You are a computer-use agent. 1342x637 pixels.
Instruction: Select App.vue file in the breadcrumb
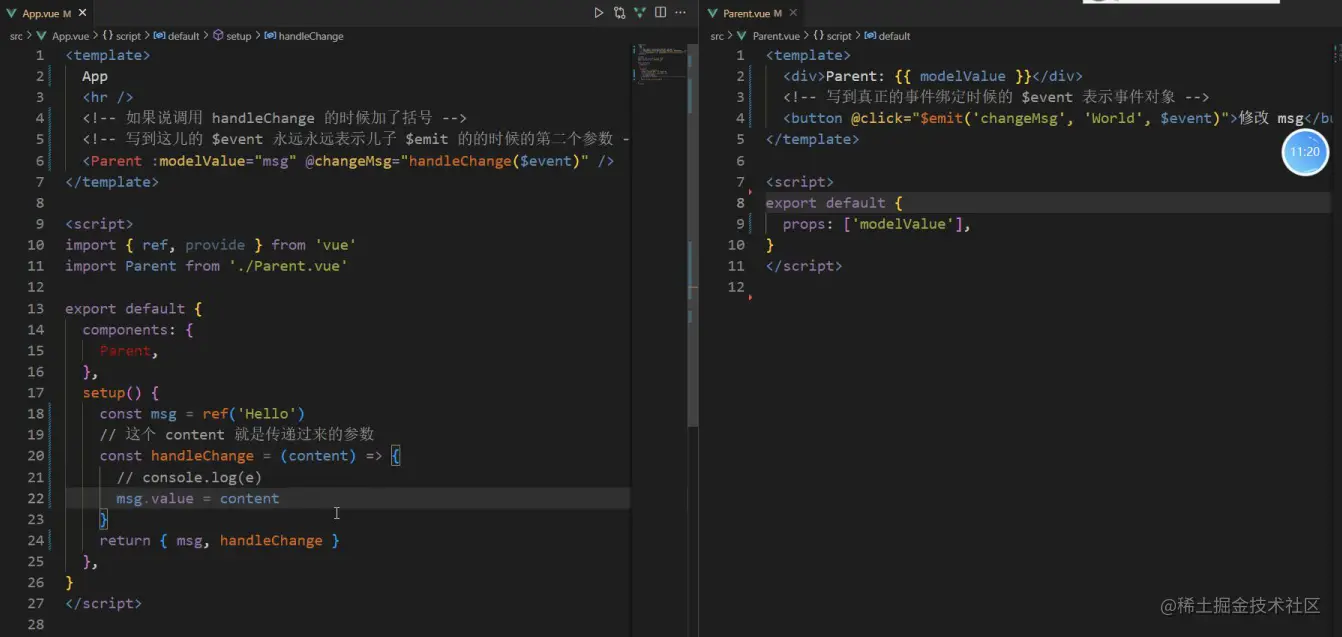click(69, 36)
